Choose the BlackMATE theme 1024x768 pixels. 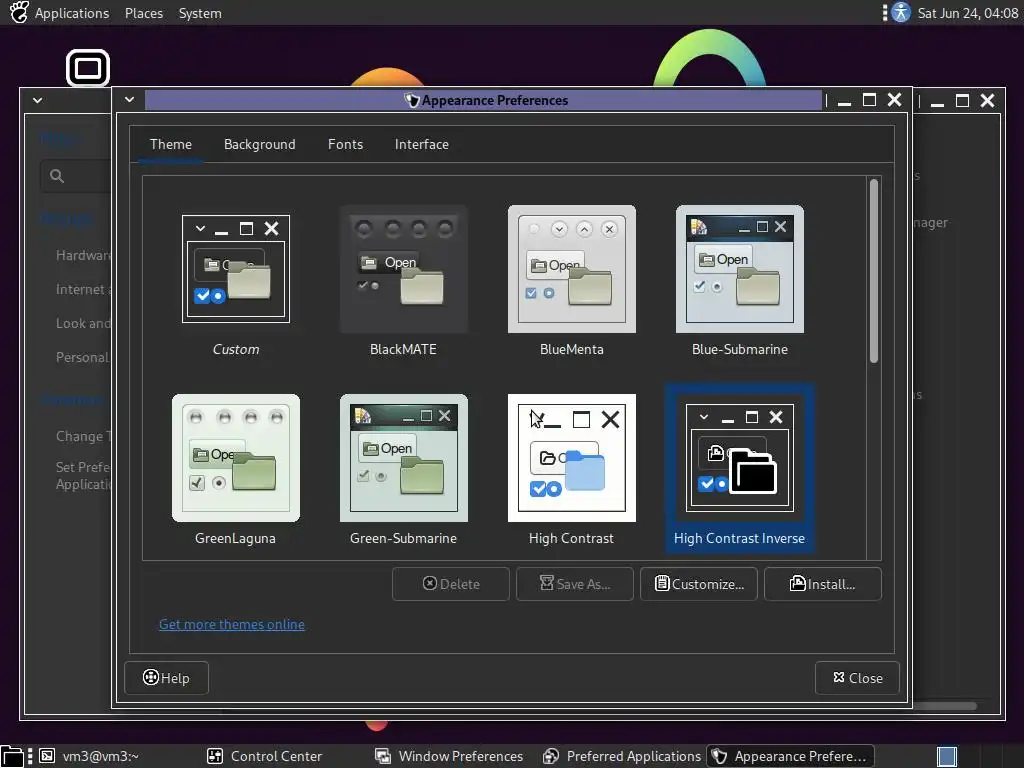(x=404, y=269)
